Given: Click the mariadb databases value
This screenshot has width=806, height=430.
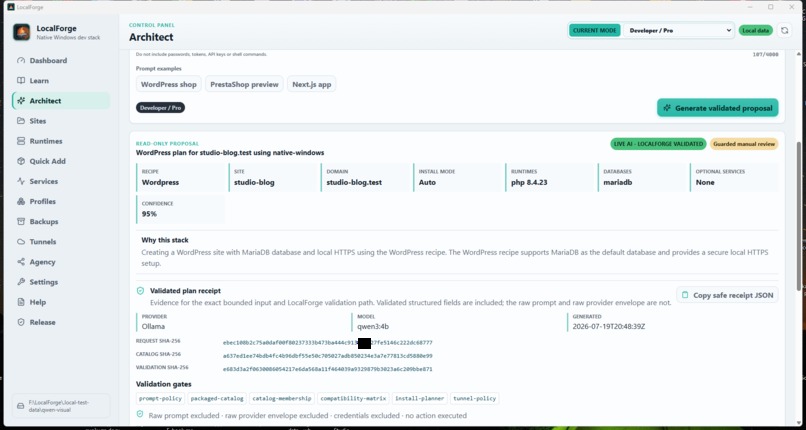Looking at the screenshot, I should coord(618,182).
